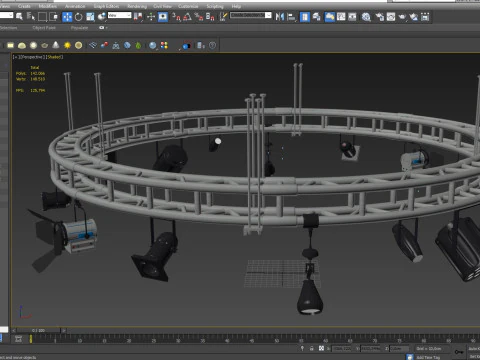This screenshot has width=480, height=360.
Task: Click the dome light icon
Action: tap(22, 45)
